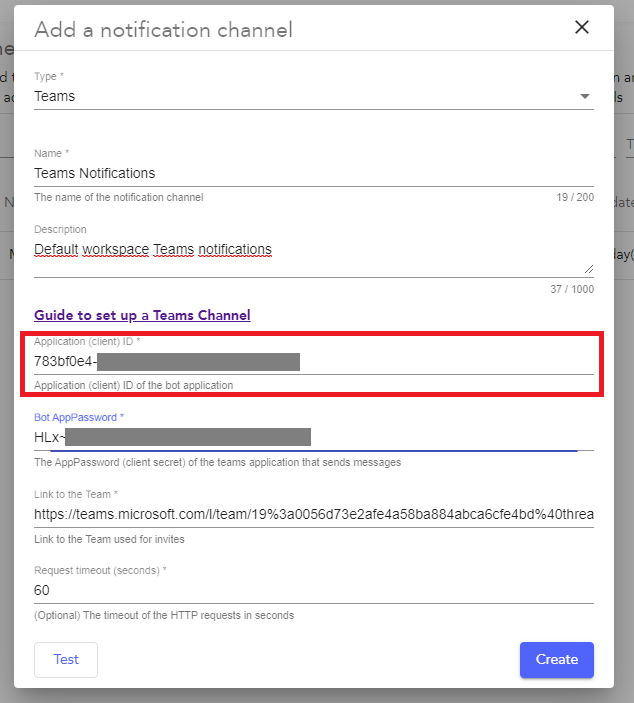The width and height of the screenshot is (634, 703).
Task: Close the Add a notification channel dialog
Action: click(582, 27)
